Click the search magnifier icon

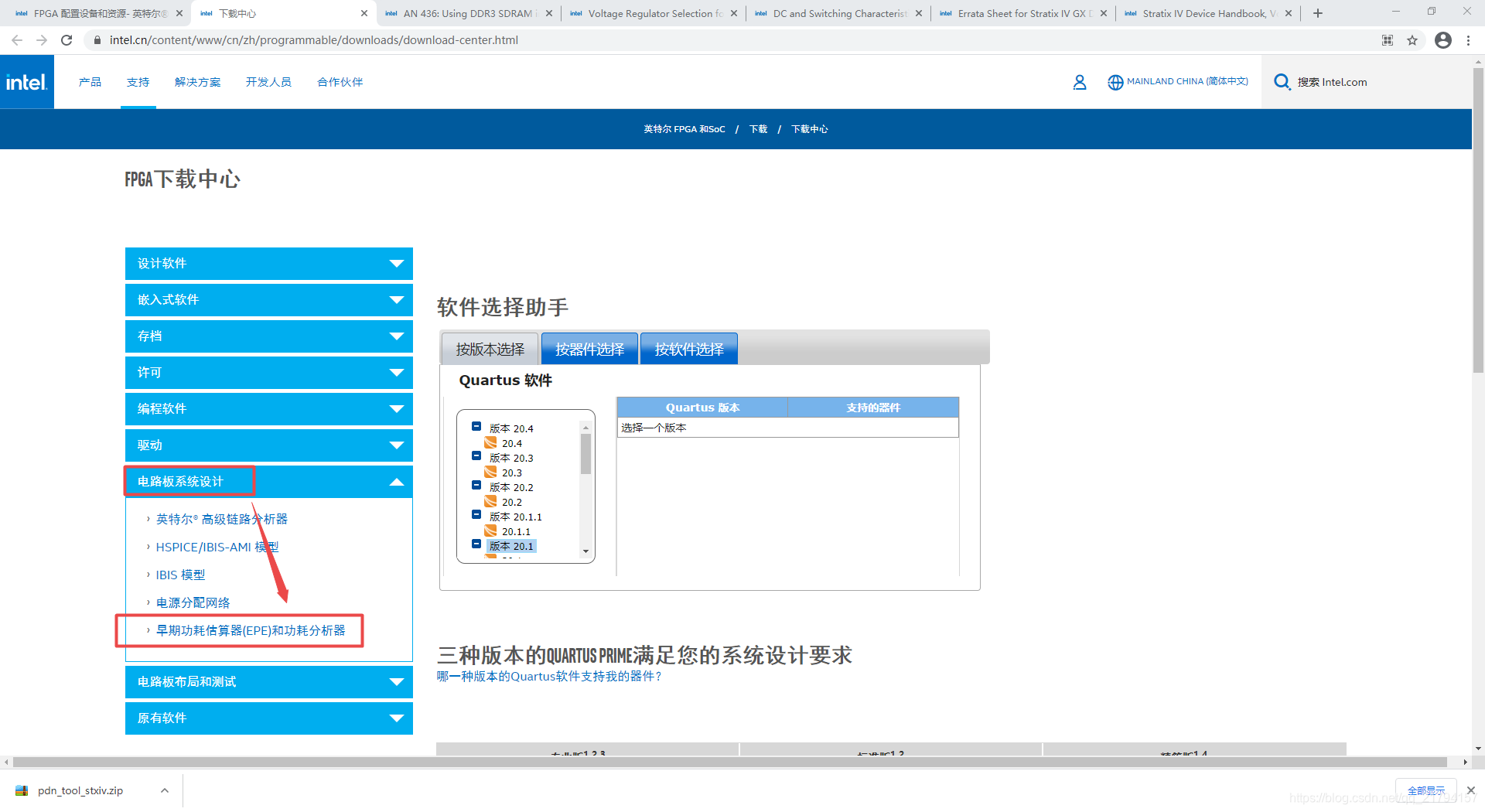click(x=1282, y=82)
